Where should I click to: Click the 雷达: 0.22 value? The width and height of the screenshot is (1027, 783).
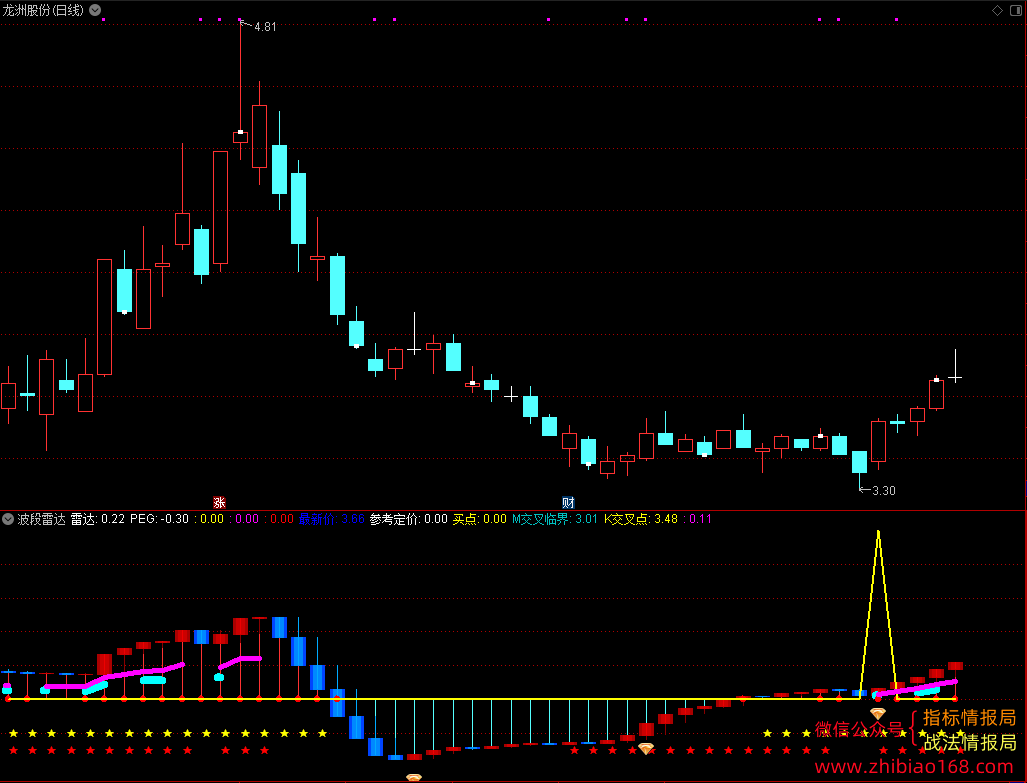(98, 519)
